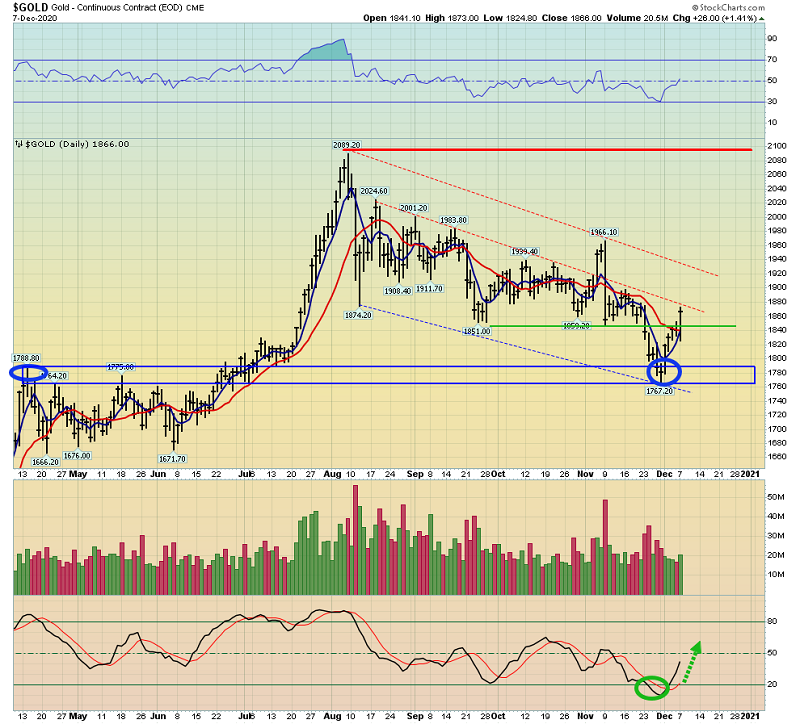
Task: Click the green up-triangle beside the Chg value
Action: [x=762, y=18]
